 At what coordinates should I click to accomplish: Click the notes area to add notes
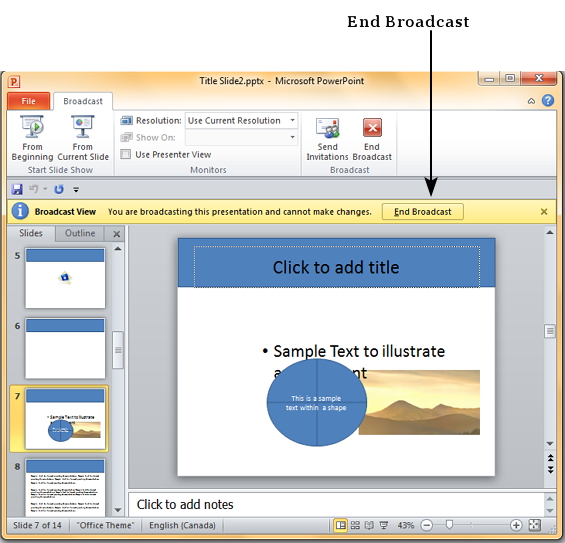tap(336, 504)
